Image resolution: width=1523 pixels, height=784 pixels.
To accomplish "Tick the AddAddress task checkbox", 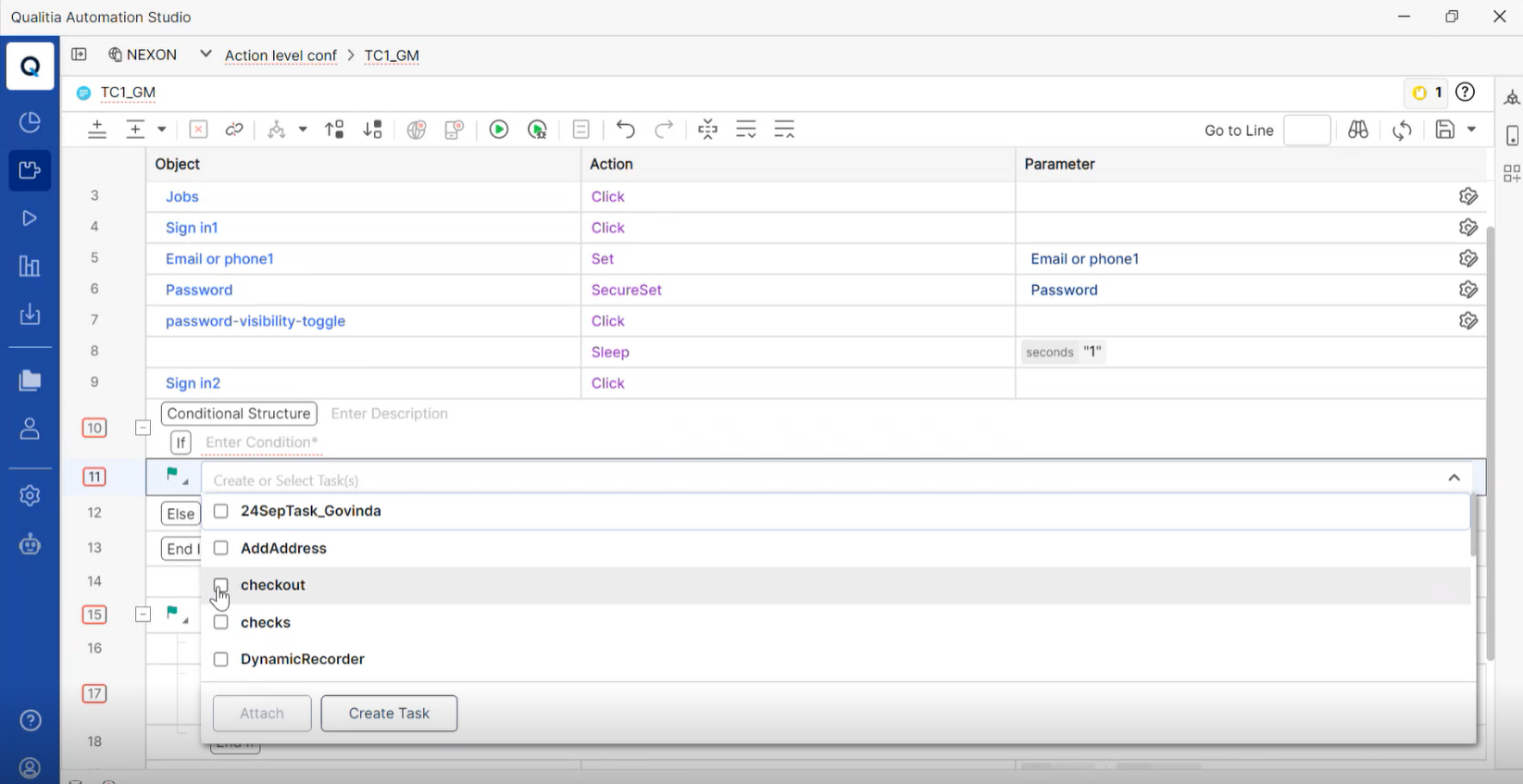I will point(221,548).
